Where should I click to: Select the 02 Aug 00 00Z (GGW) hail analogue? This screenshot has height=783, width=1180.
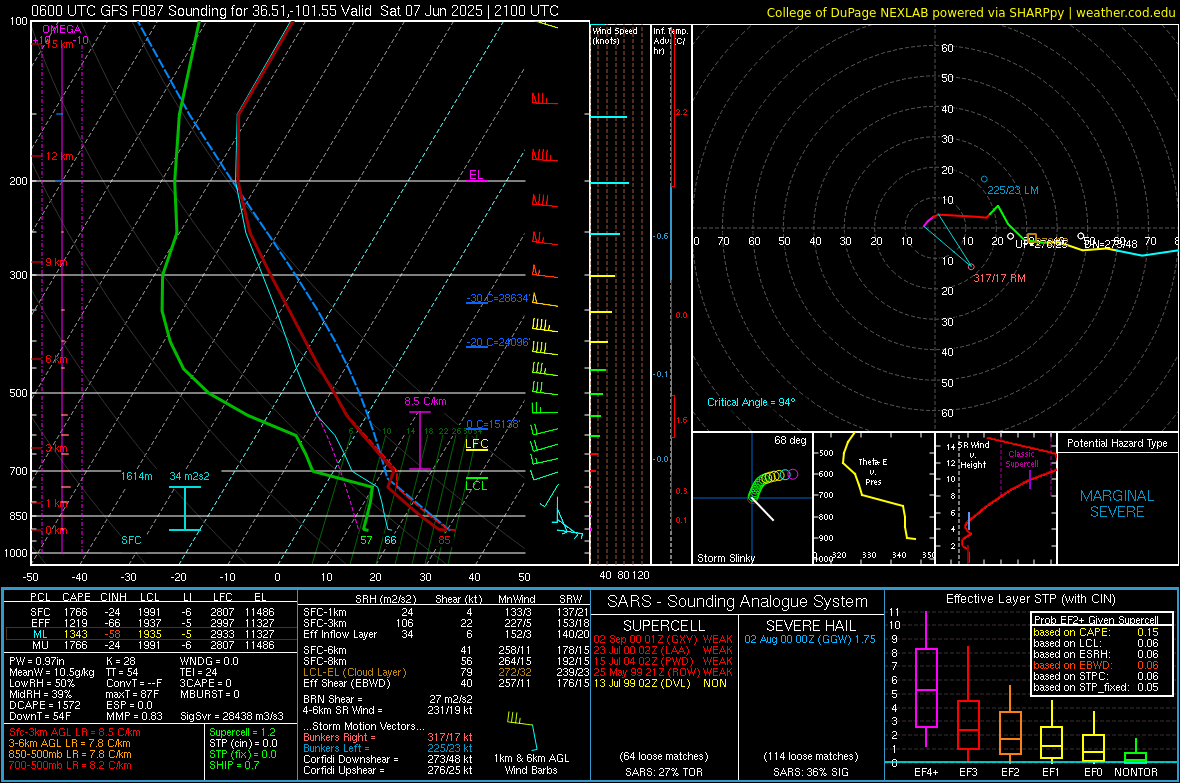(x=810, y=639)
